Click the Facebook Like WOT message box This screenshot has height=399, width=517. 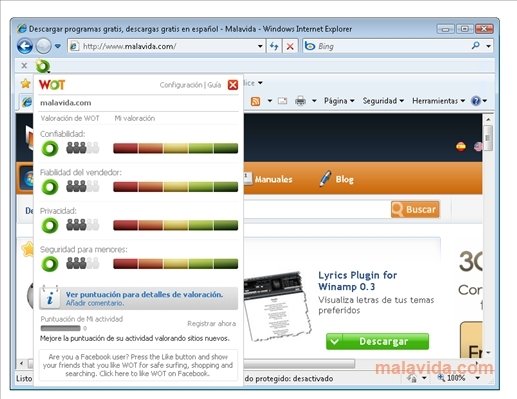tap(138, 365)
